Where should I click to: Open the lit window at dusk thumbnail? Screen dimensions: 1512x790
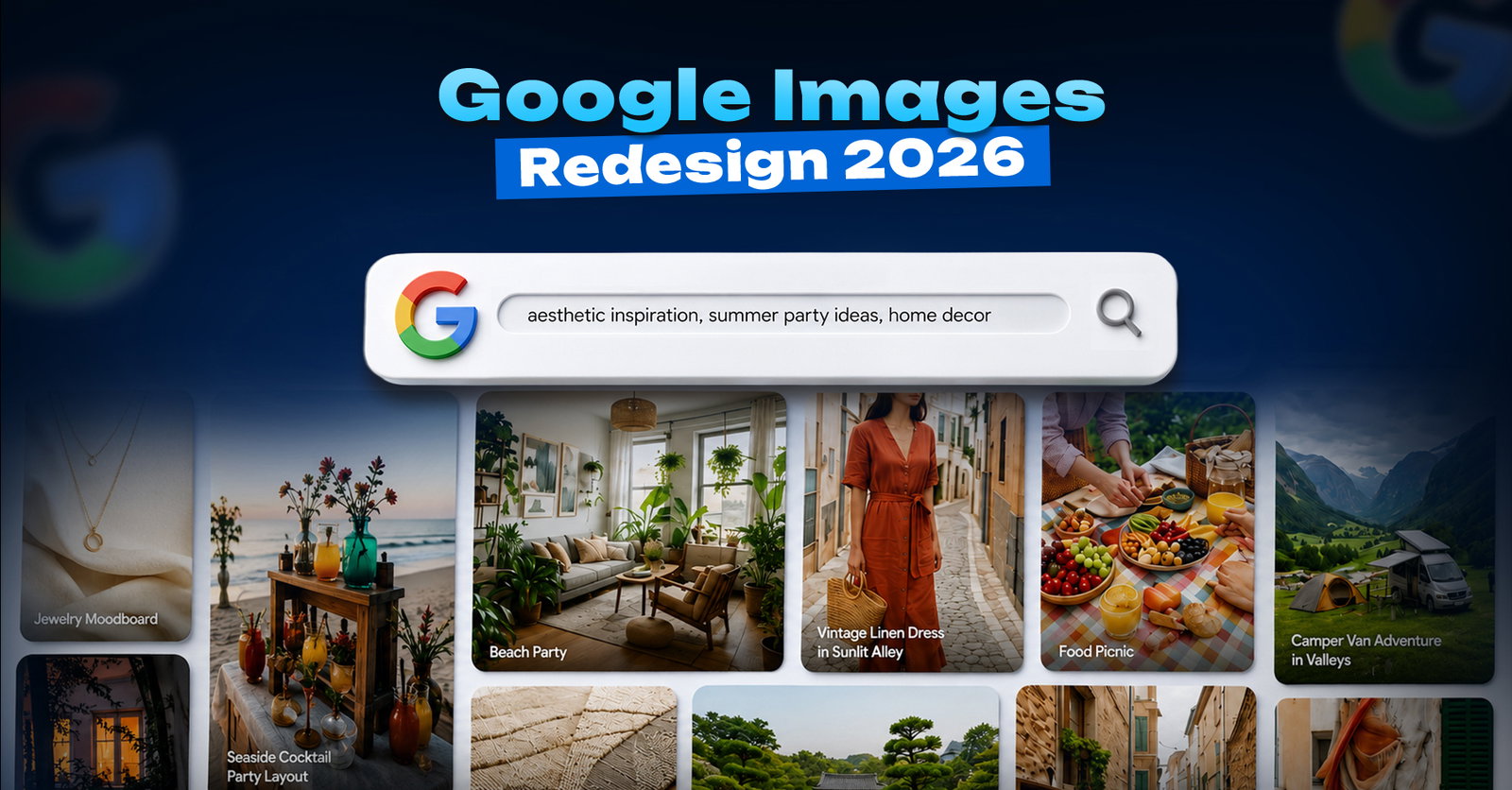tap(103, 722)
